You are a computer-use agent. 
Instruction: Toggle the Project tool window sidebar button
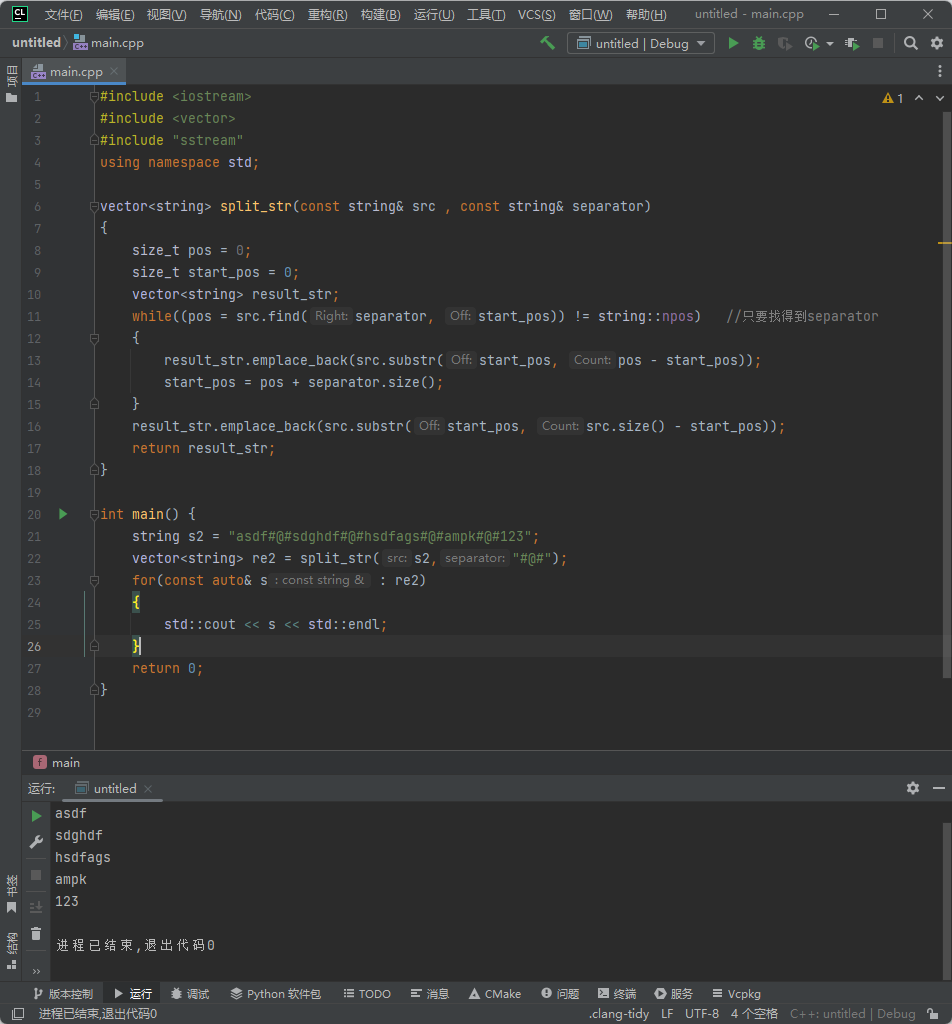click(11, 82)
